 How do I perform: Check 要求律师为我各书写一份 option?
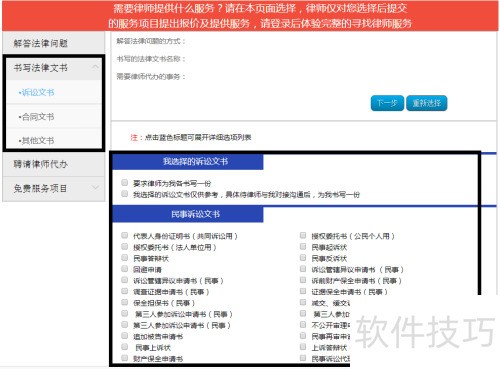pos(125,182)
